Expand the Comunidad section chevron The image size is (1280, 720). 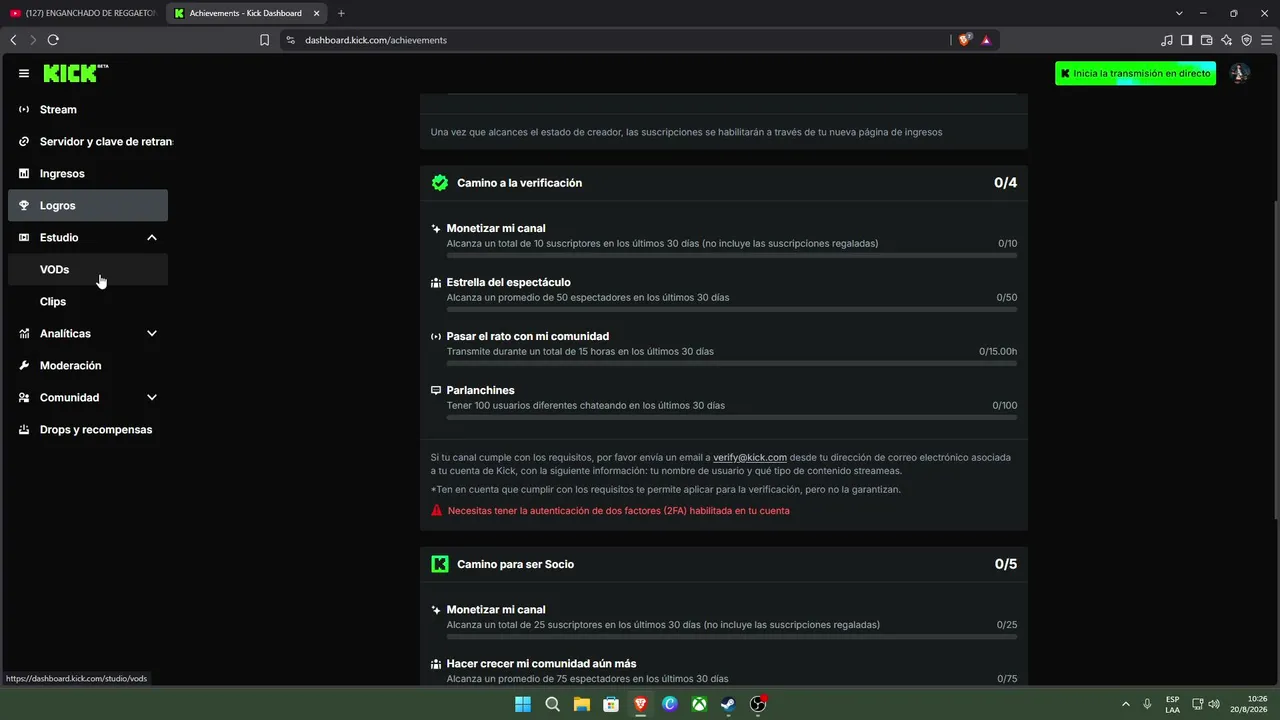152,397
